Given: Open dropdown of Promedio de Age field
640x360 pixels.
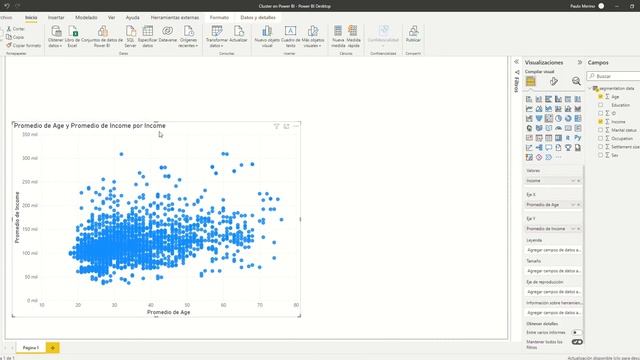Looking at the screenshot, I should 573,205.
